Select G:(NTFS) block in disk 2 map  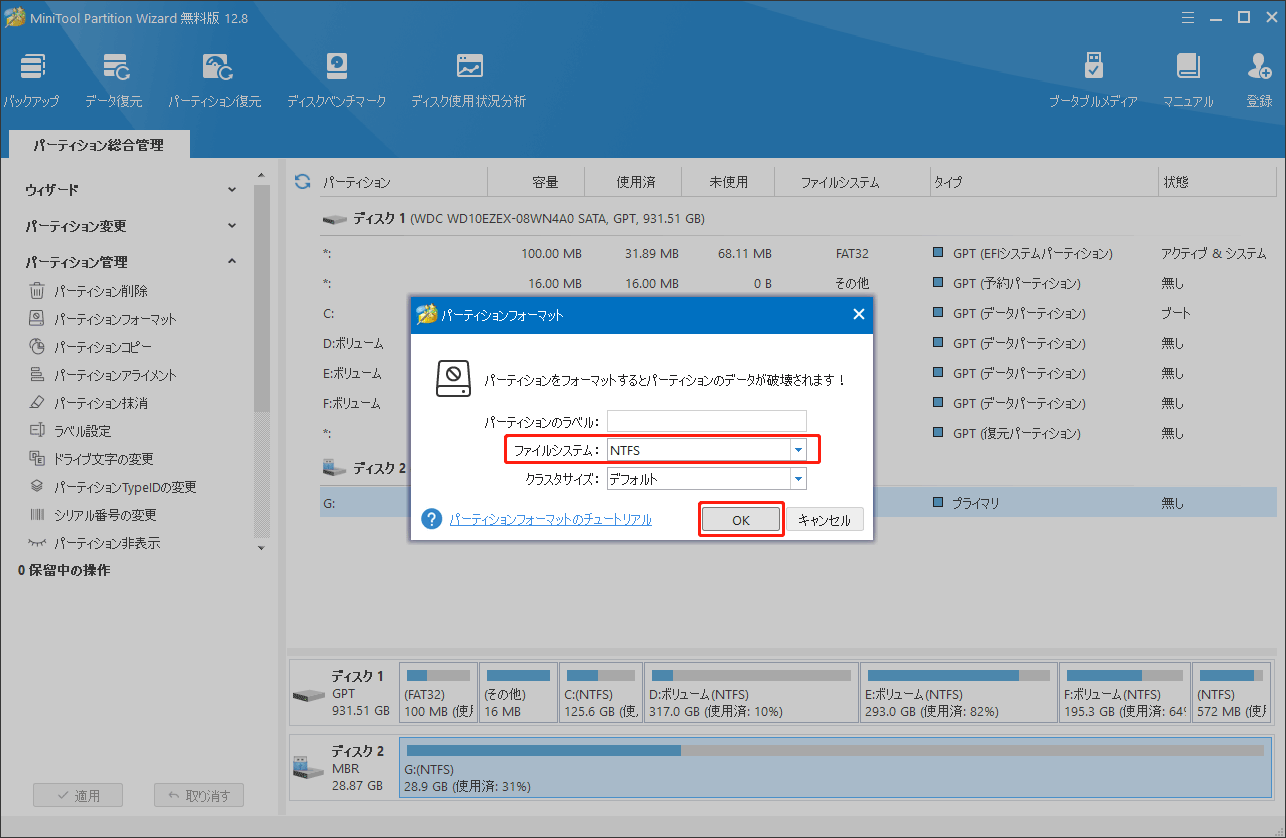[x=834, y=768]
